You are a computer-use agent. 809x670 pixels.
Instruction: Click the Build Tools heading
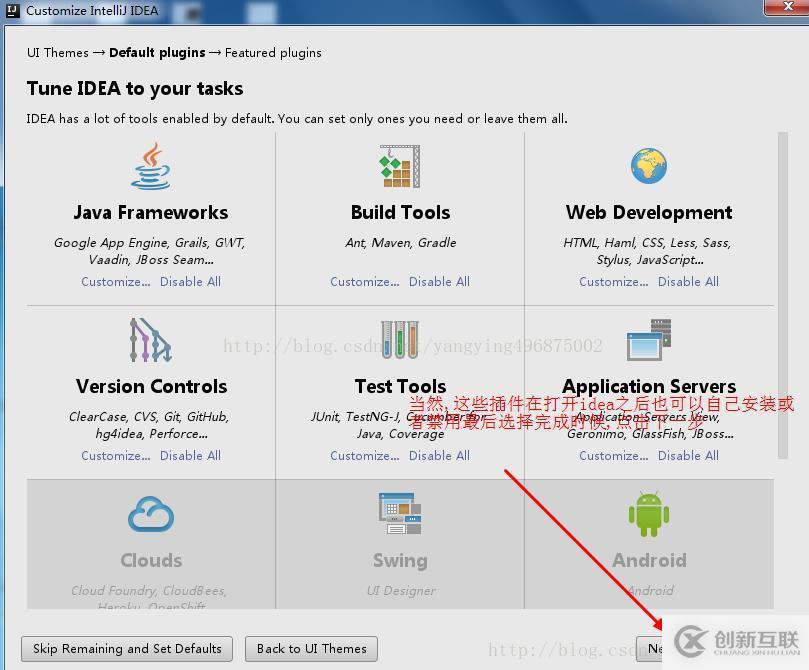pyautogui.click(x=400, y=213)
